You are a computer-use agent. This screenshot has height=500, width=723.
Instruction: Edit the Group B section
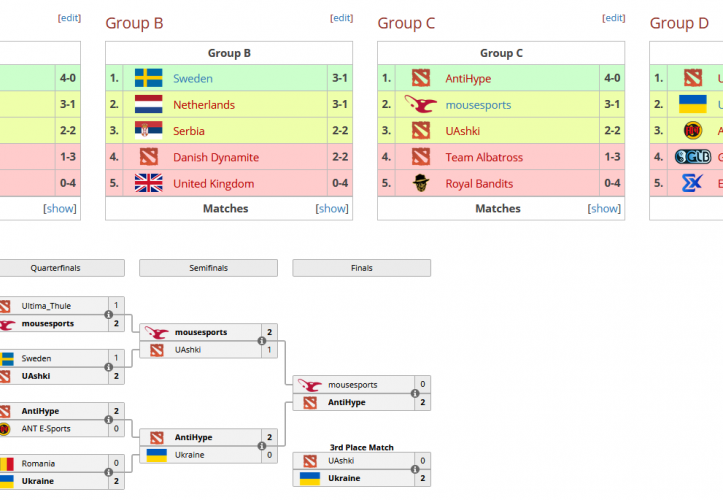(341, 18)
